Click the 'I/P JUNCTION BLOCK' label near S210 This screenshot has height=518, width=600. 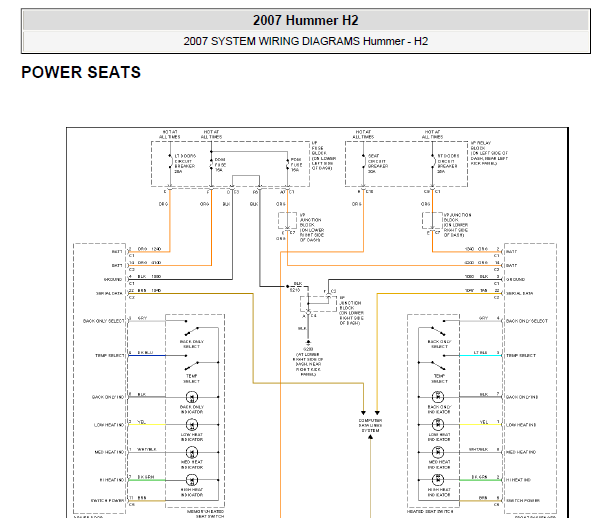(352, 310)
